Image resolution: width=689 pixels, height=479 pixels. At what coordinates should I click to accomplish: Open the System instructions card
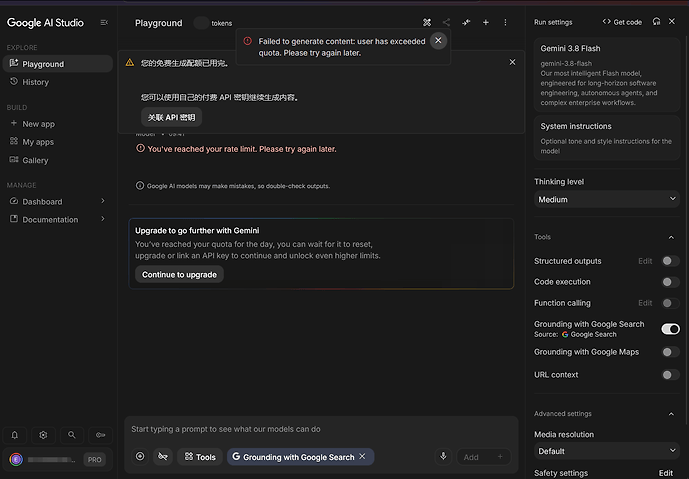(607, 138)
